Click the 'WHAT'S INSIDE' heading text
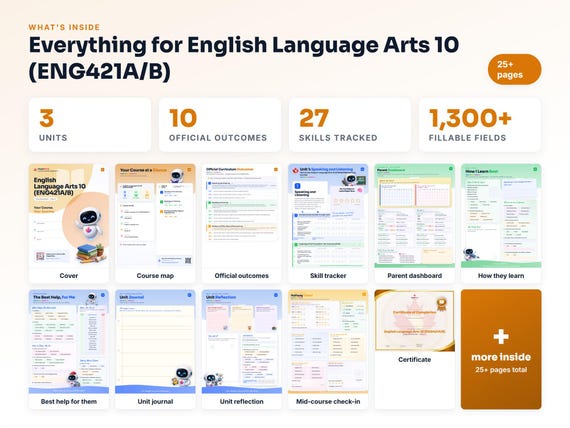The height and width of the screenshot is (428, 570). tap(64, 27)
